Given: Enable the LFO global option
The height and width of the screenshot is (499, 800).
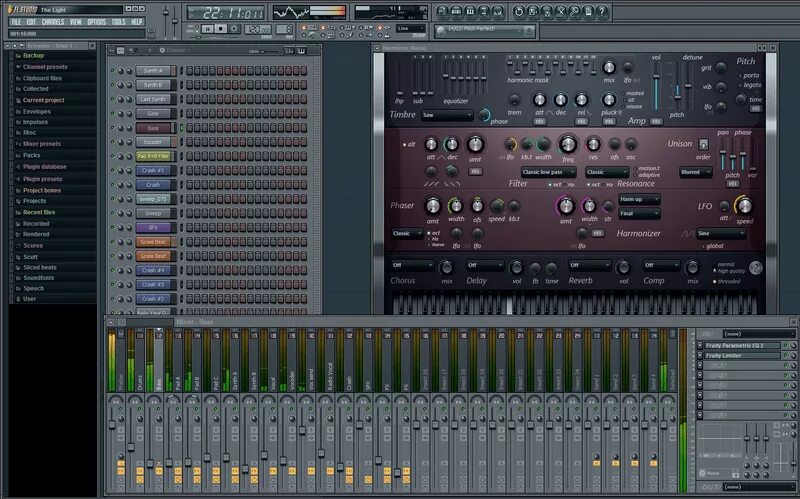Looking at the screenshot, I should (x=713, y=246).
